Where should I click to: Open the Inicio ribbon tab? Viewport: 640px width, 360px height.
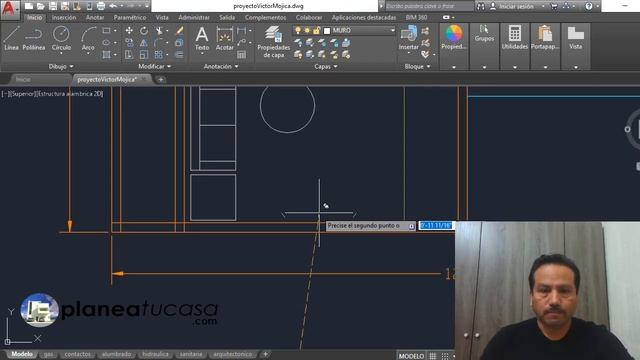[x=34, y=18]
